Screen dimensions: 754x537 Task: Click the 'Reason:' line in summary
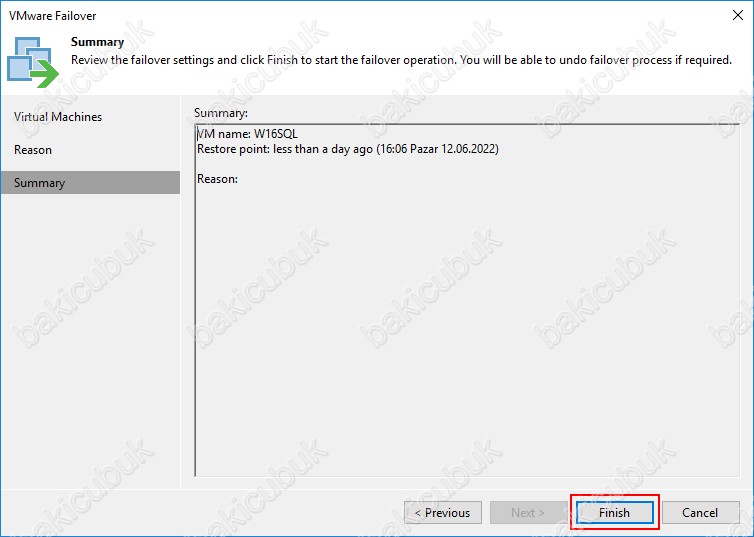tap(217, 179)
